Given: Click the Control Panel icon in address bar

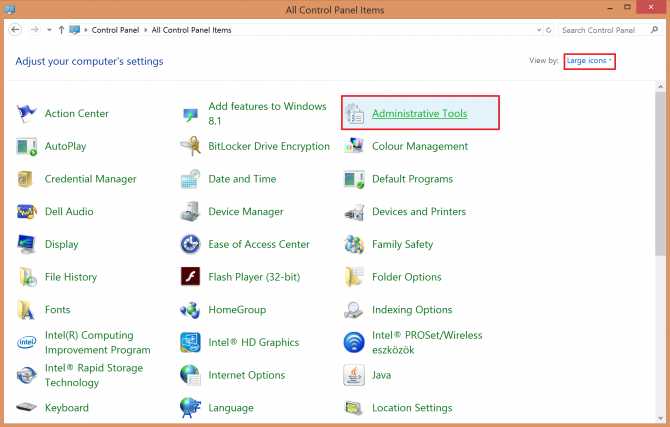Looking at the screenshot, I should pyautogui.click(x=75, y=30).
